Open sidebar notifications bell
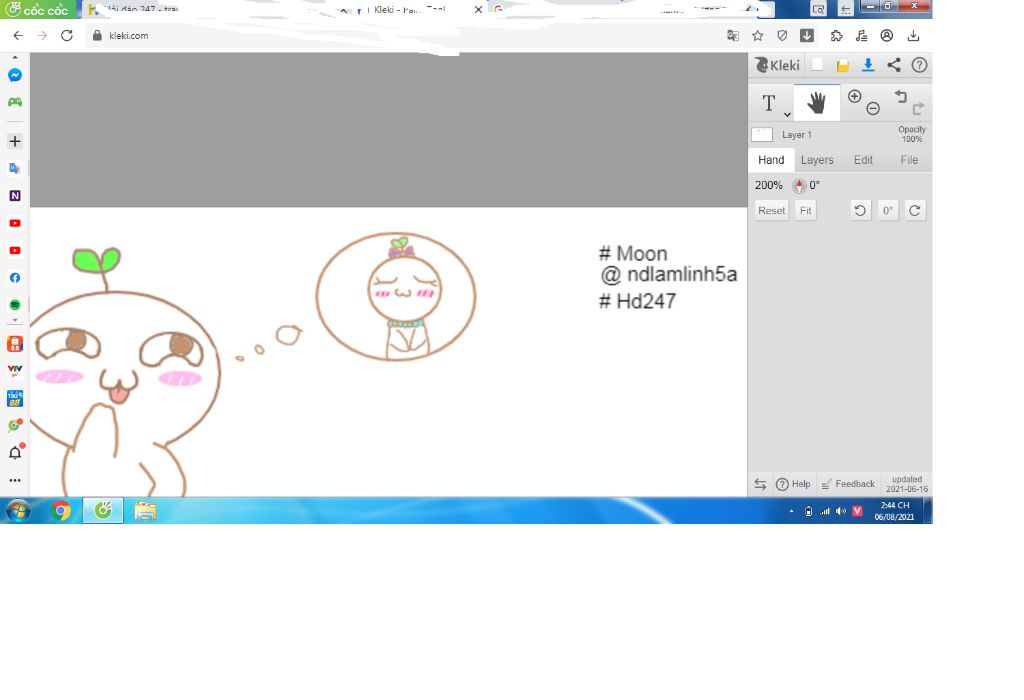1024x700 pixels. click(15, 453)
